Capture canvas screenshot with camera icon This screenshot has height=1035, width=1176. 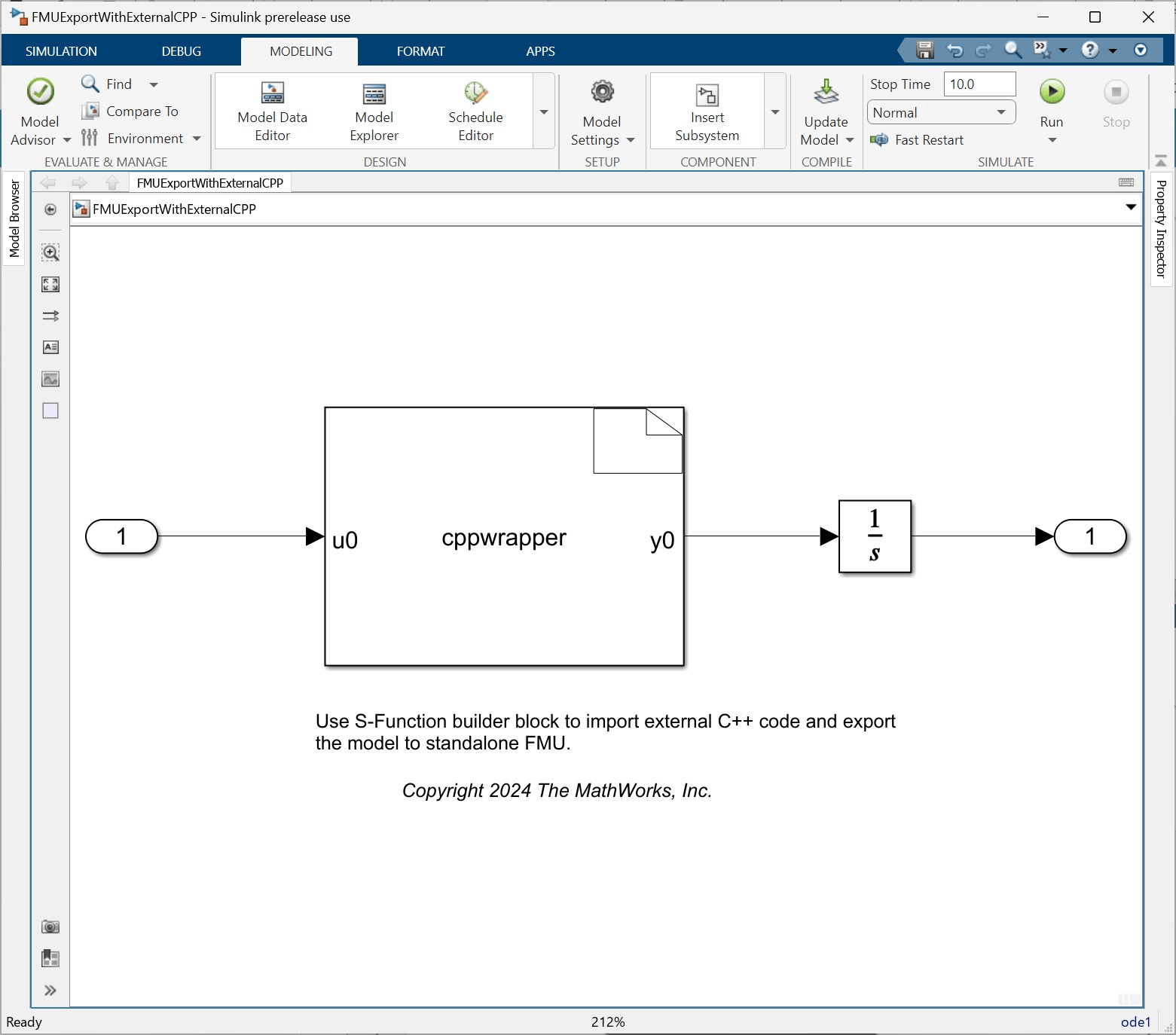click(x=50, y=927)
